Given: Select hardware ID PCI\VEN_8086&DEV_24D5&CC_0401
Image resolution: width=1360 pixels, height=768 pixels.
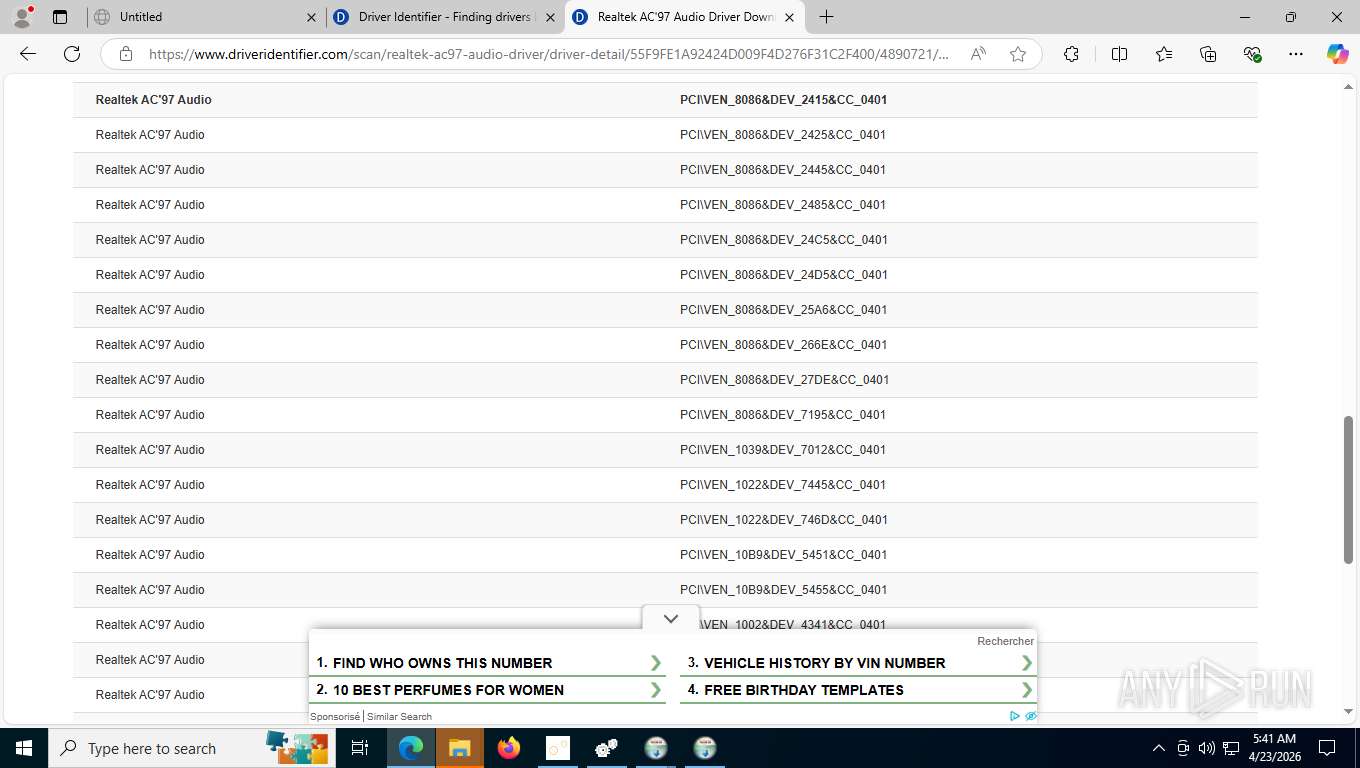Looking at the screenshot, I should point(784,275).
